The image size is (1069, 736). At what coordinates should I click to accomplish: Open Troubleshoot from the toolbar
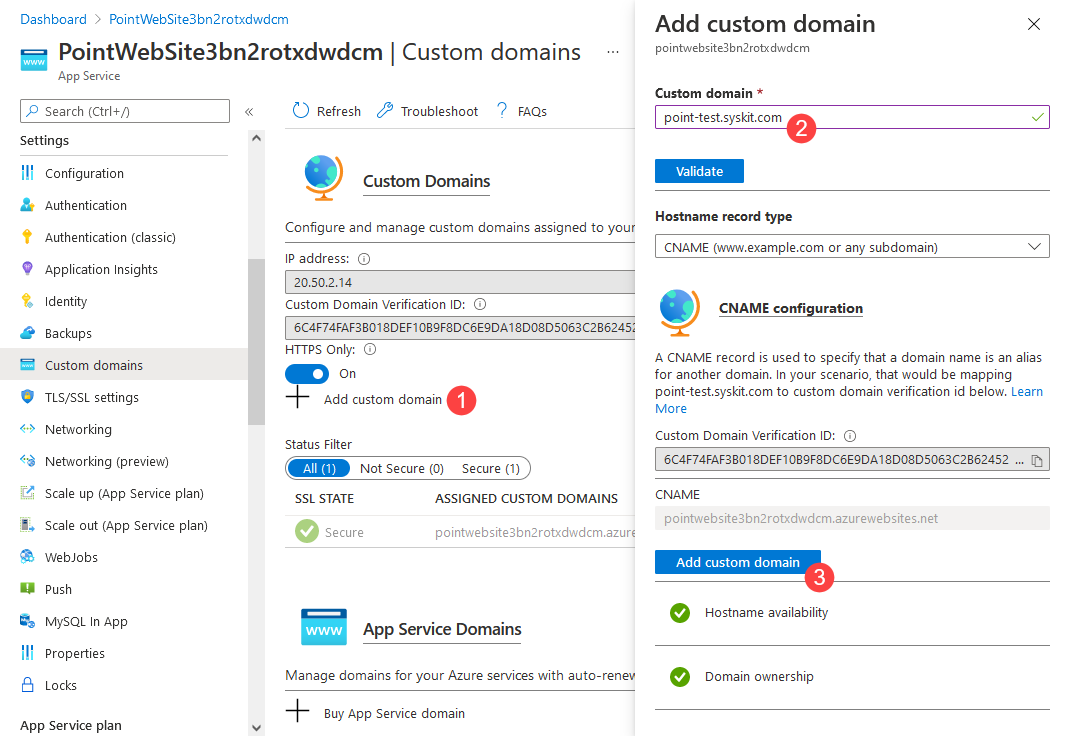tap(427, 110)
